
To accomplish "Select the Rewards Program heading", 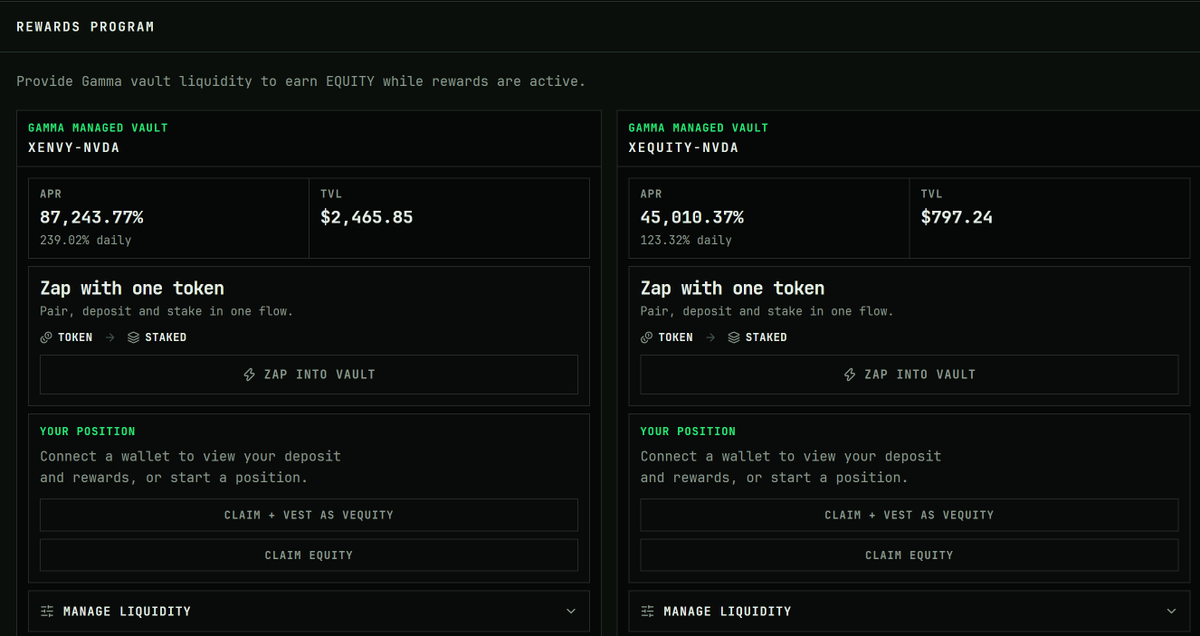I will [85, 27].
